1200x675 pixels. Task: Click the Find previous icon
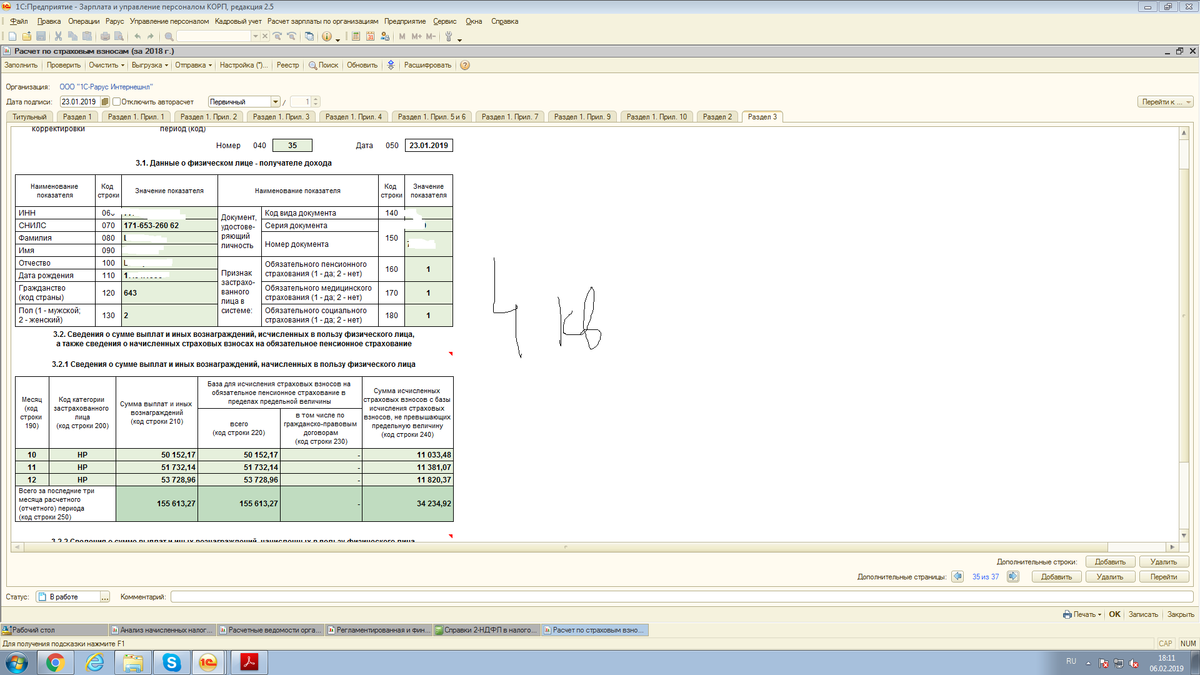[x=291, y=36]
